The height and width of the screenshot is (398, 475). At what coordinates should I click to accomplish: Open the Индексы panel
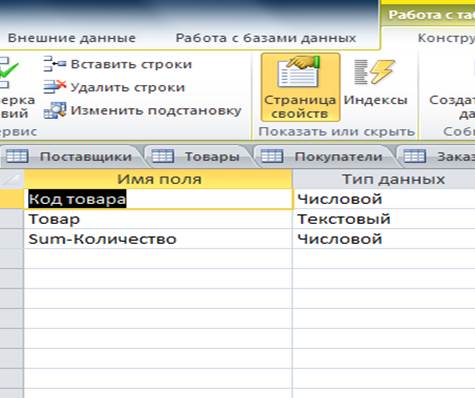[x=375, y=83]
